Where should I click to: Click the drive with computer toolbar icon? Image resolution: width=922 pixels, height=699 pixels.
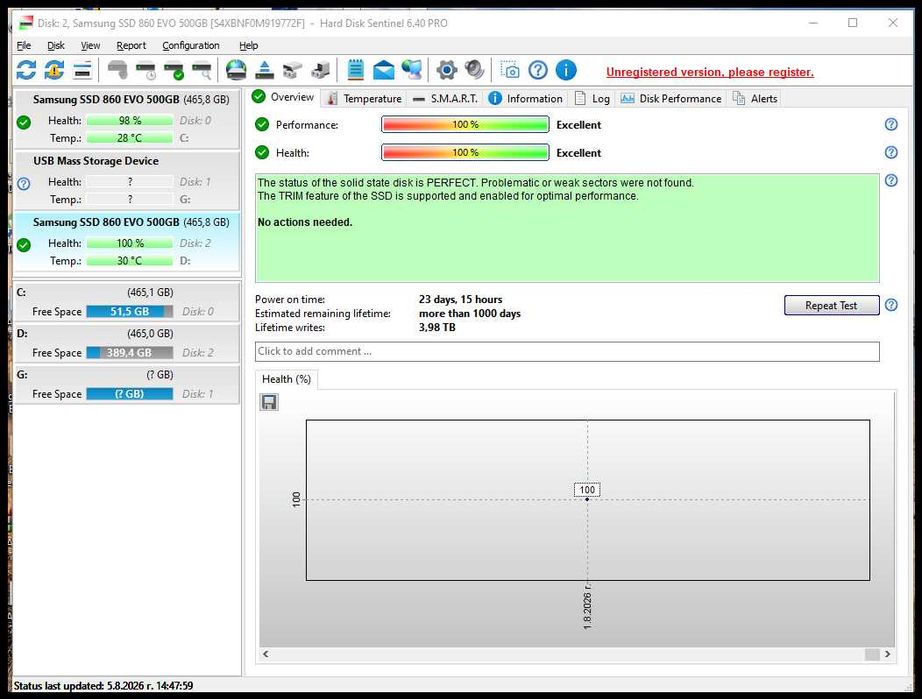tap(320, 71)
